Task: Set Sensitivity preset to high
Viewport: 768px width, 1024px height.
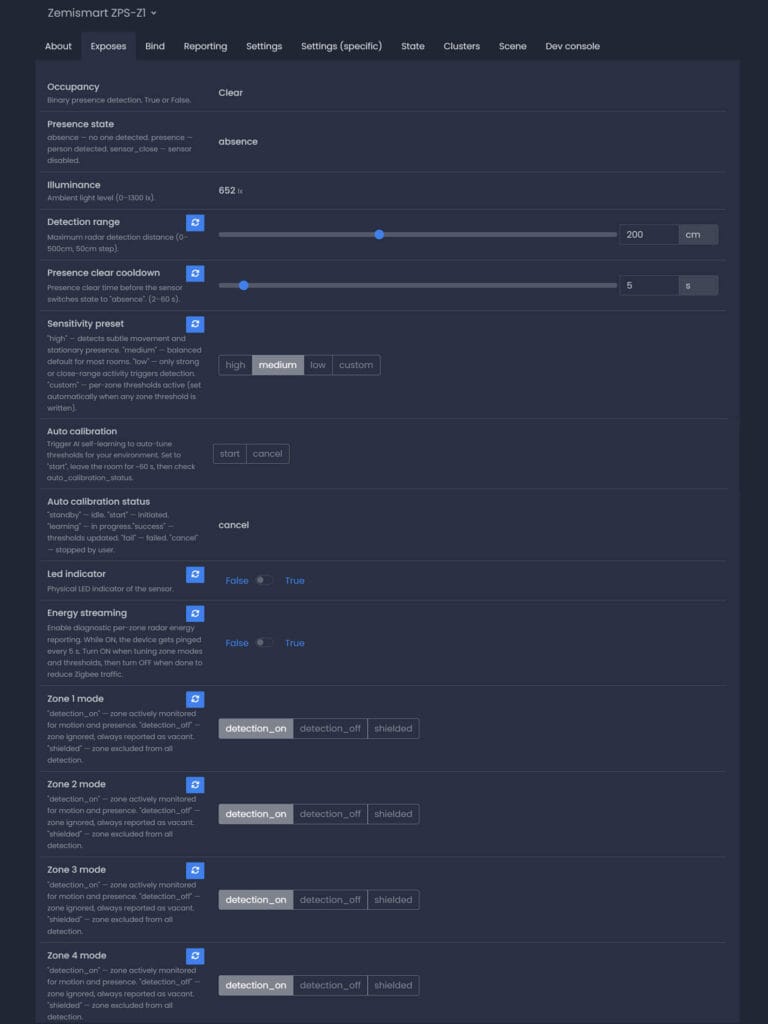Action: point(235,365)
